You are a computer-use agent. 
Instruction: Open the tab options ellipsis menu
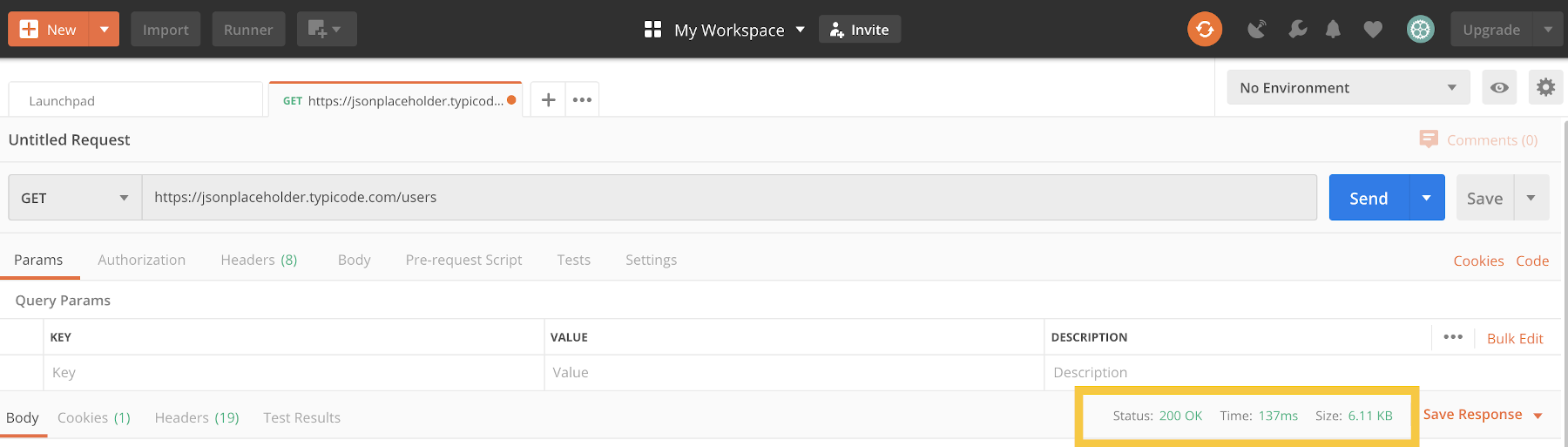(x=582, y=100)
